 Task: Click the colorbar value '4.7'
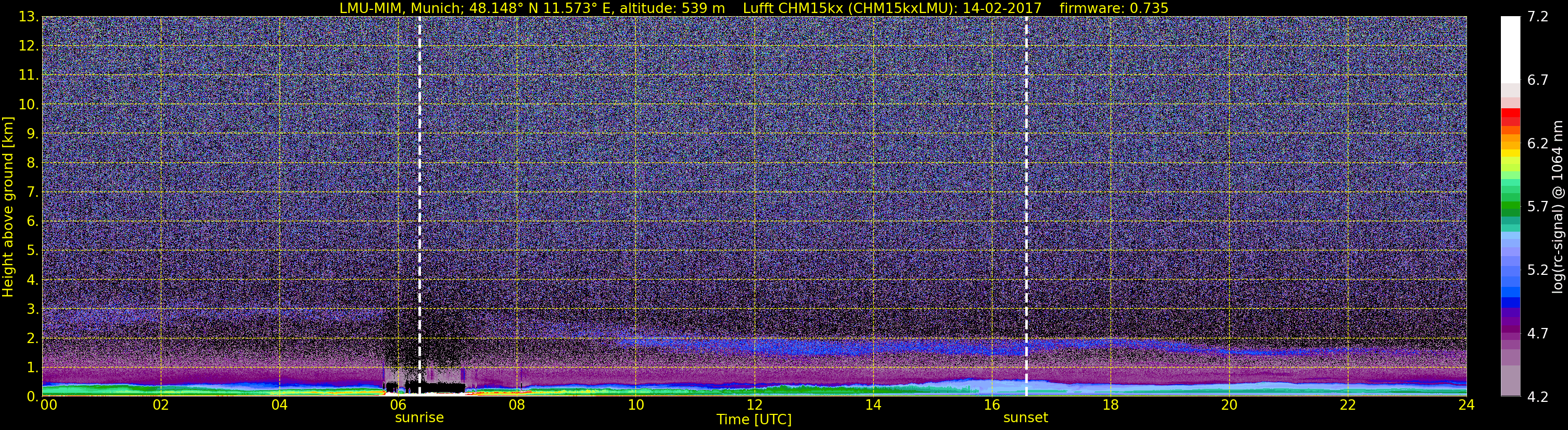pyautogui.click(x=1538, y=333)
